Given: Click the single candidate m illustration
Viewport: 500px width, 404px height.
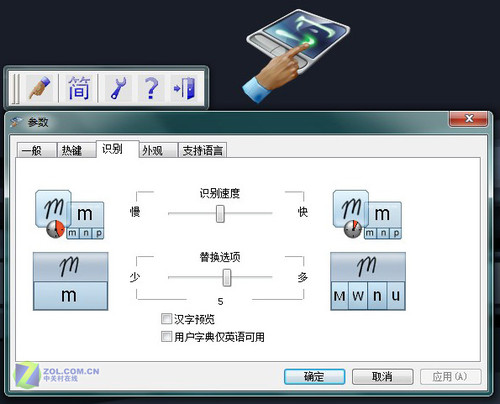Looking at the screenshot, I should (x=70, y=281).
